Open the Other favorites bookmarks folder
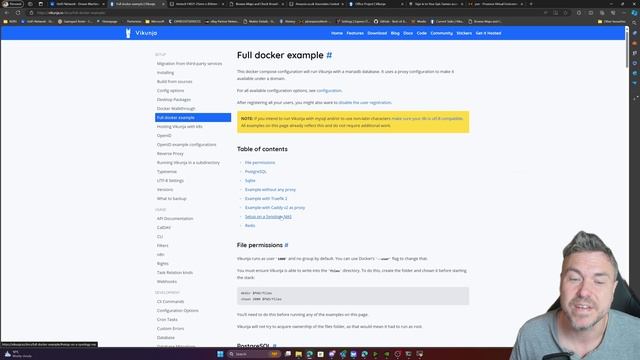Viewport: 640px width, 360px height. click(611, 21)
